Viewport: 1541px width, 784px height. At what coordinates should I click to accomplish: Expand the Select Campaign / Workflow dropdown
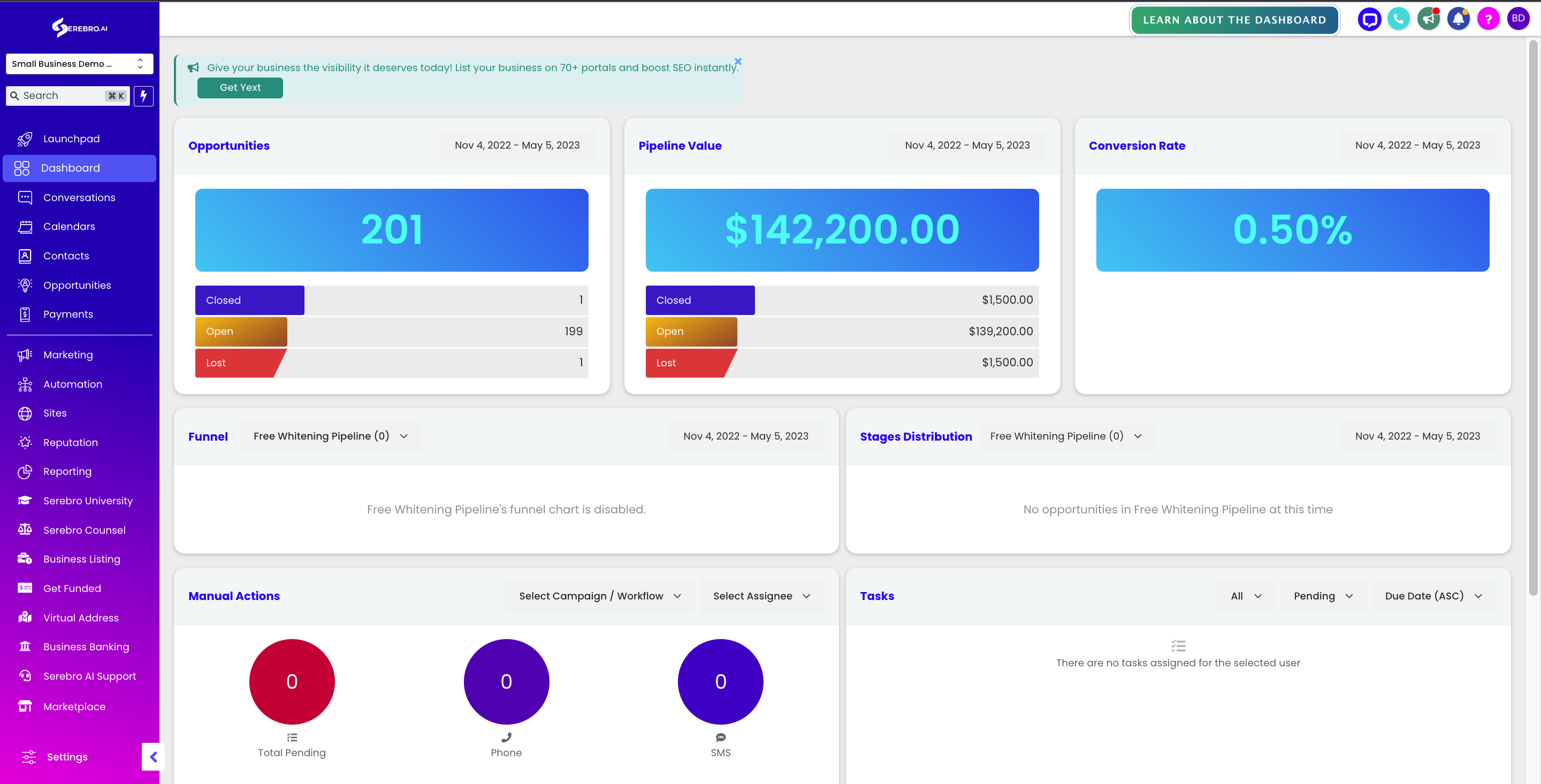coord(599,596)
